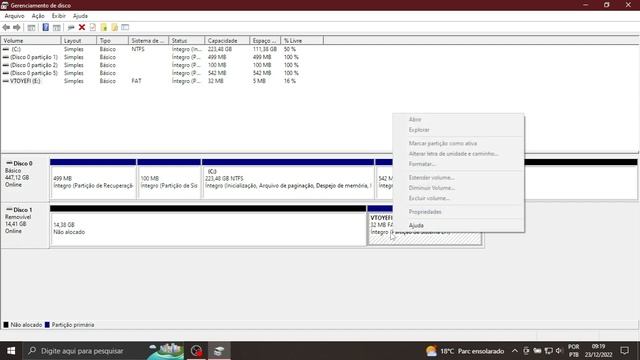Click the properties sheet toolbar icon
The image size is (640, 360).
(93, 27)
